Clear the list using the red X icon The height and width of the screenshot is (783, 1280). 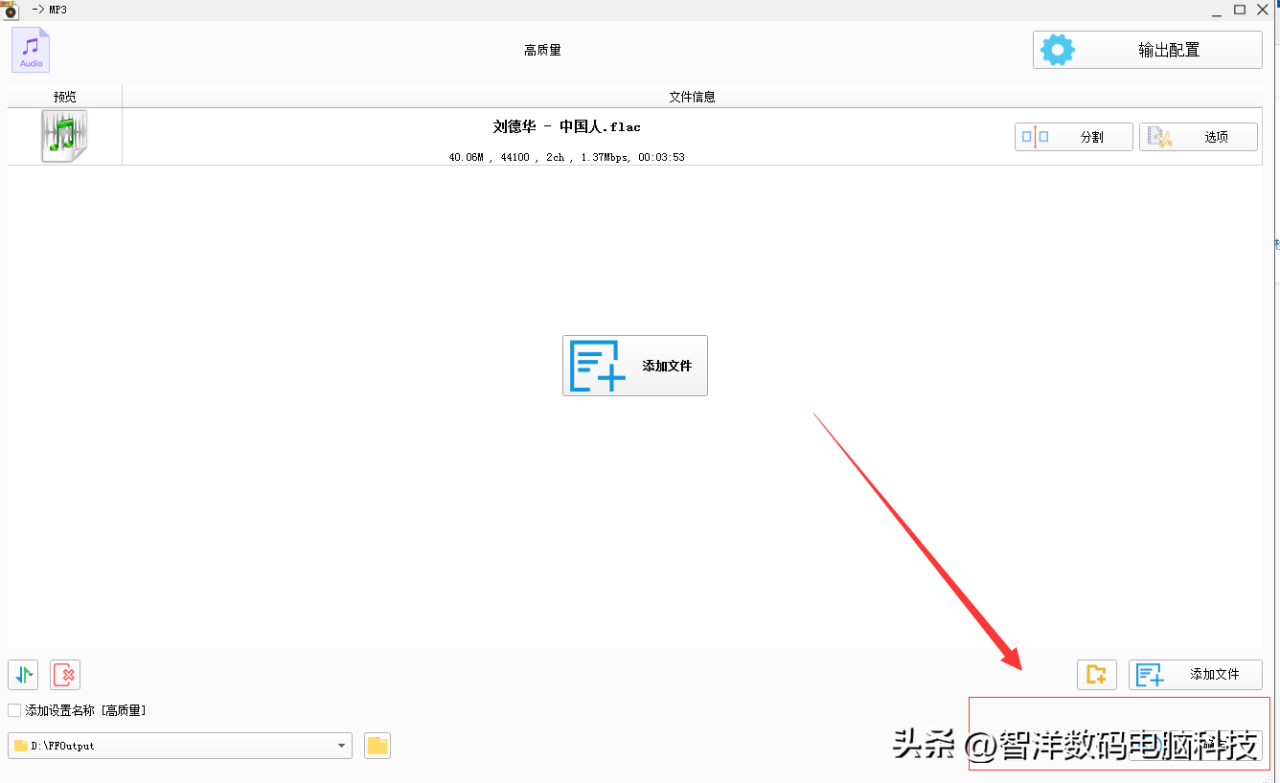pyautogui.click(x=64, y=675)
